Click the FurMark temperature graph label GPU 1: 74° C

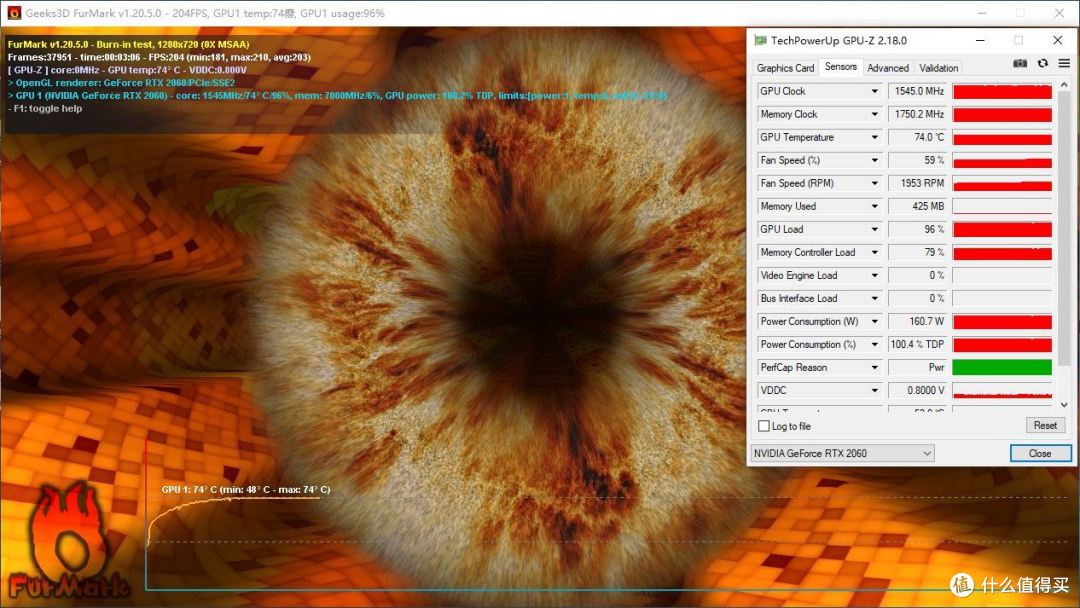pyautogui.click(x=246, y=490)
